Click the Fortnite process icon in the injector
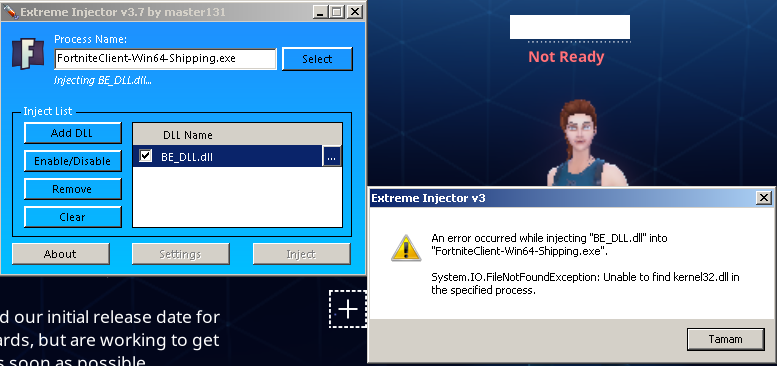 [x=28, y=54]
